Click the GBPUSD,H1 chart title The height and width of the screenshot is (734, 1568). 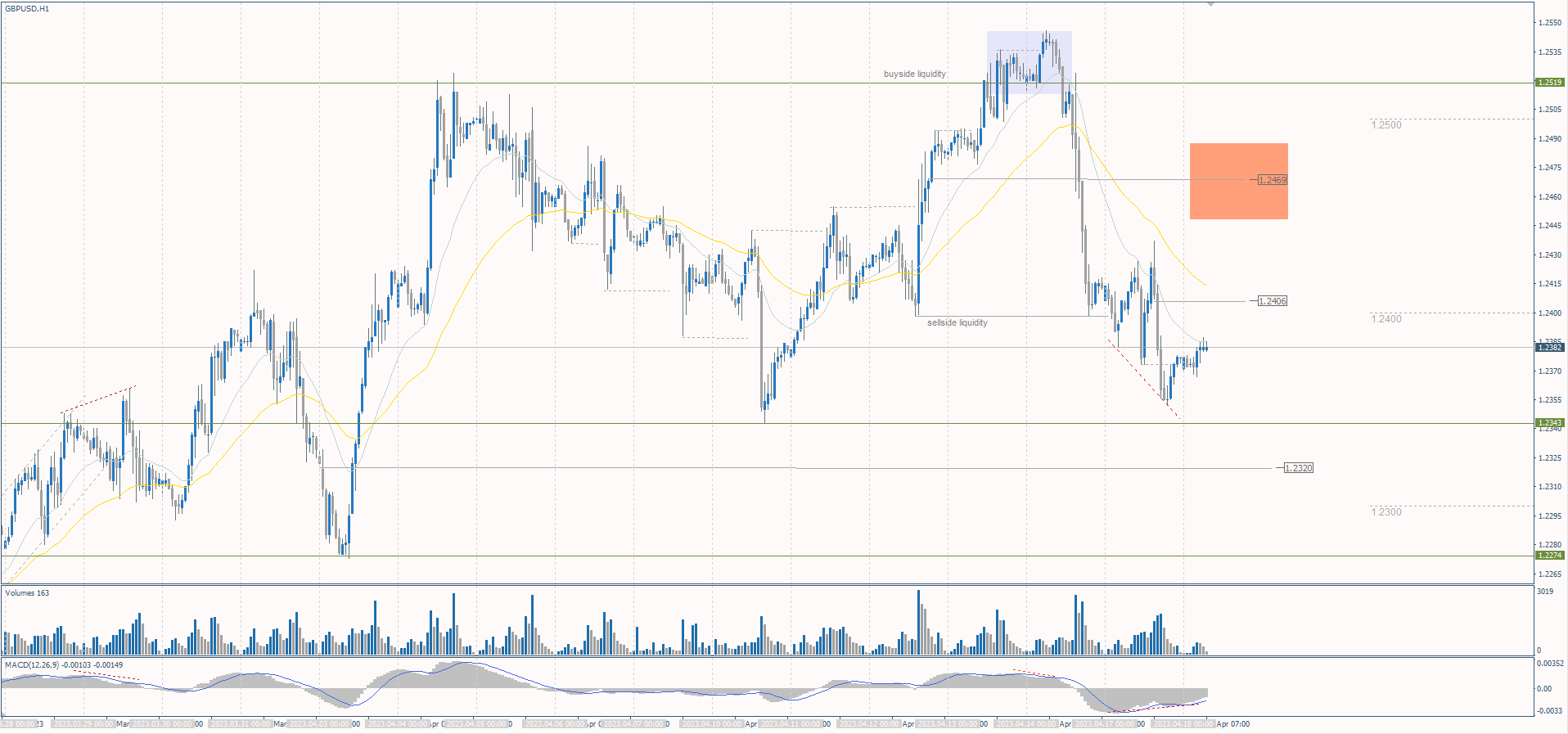[27, 8]
